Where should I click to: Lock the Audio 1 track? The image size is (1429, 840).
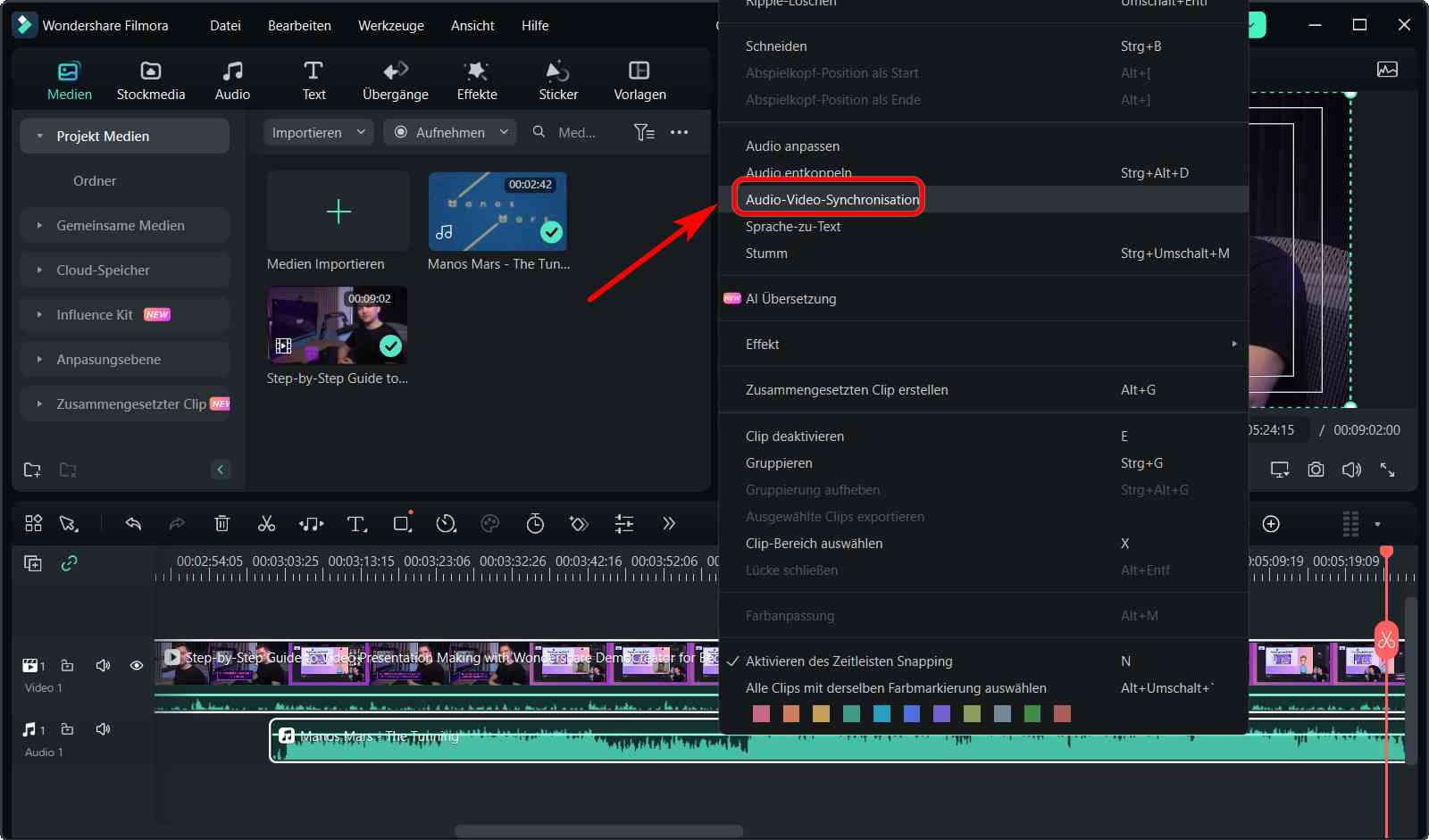(67, 729)
